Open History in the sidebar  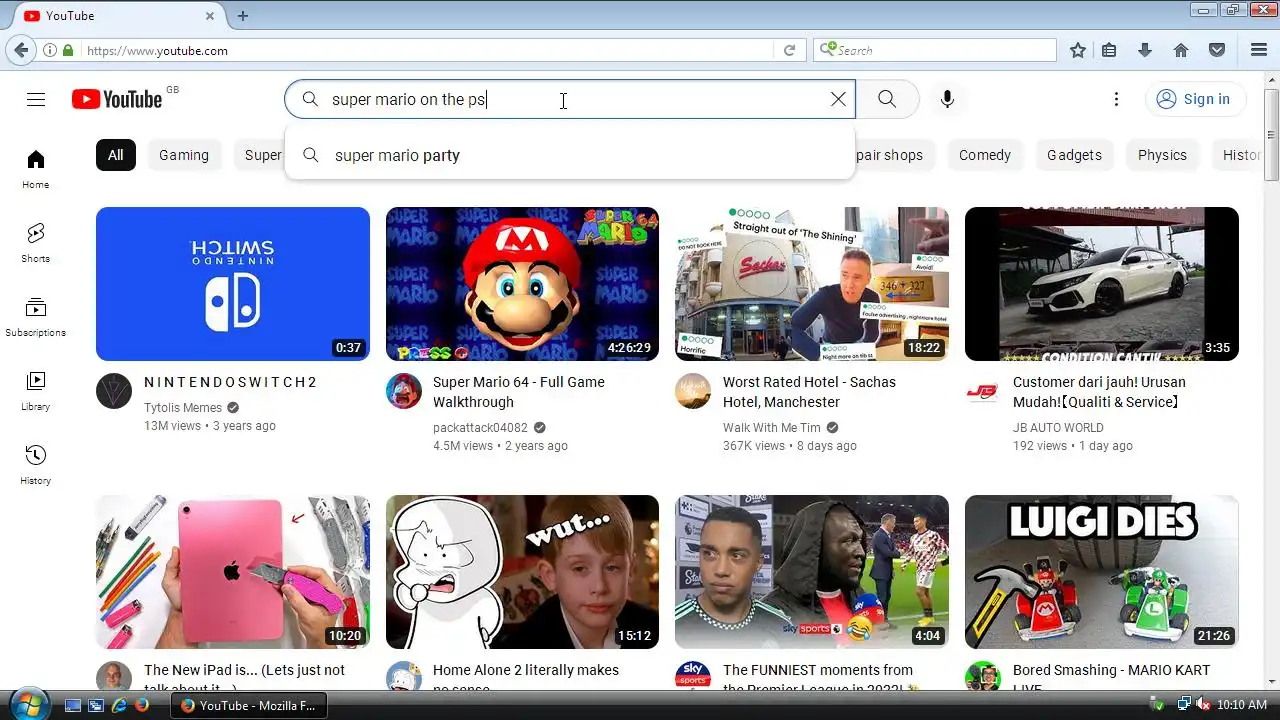(36, 465)
